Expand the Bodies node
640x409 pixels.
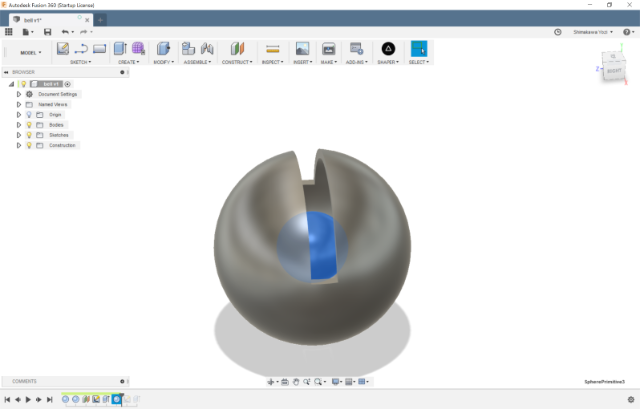point(18,125)
